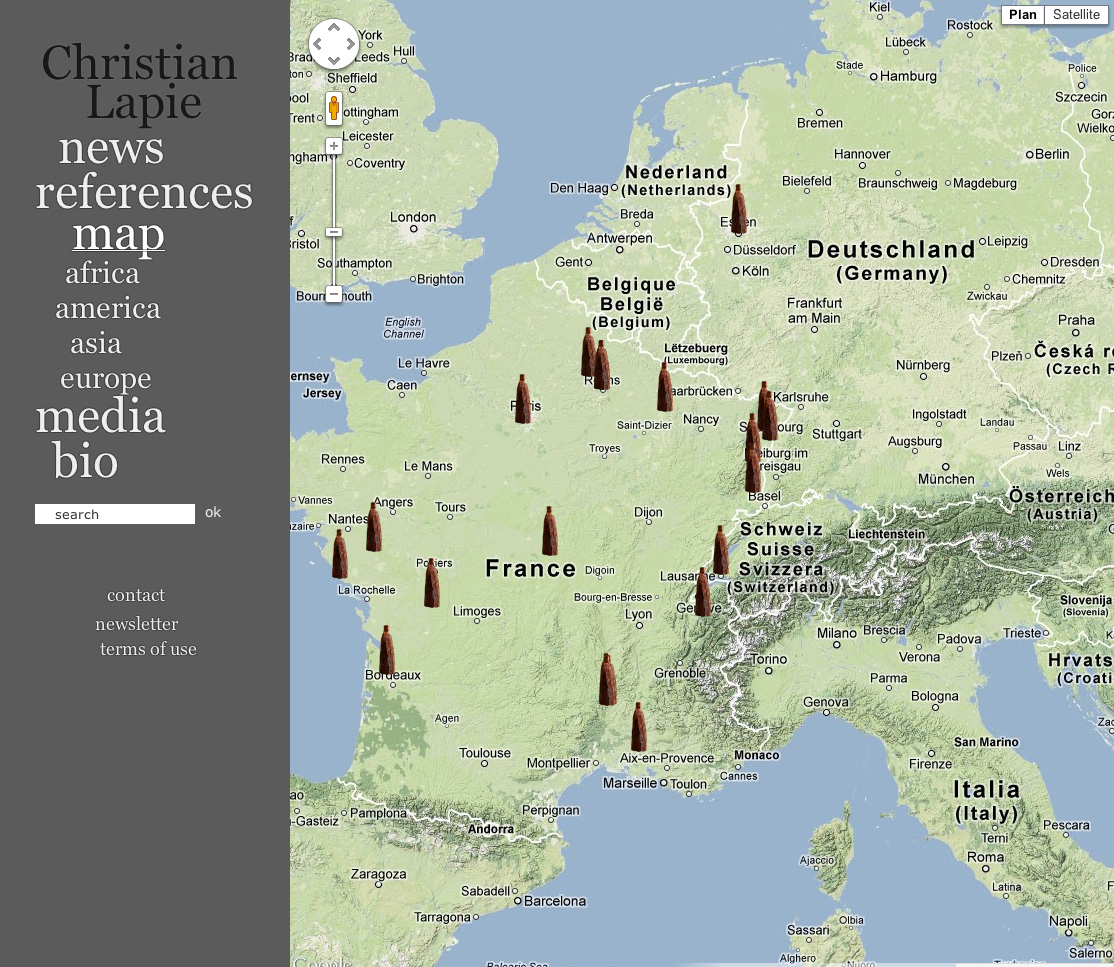The image size is (1114, 967).
Task: Open the marker just above Aix-en-Provence
Action: (639, 727)
